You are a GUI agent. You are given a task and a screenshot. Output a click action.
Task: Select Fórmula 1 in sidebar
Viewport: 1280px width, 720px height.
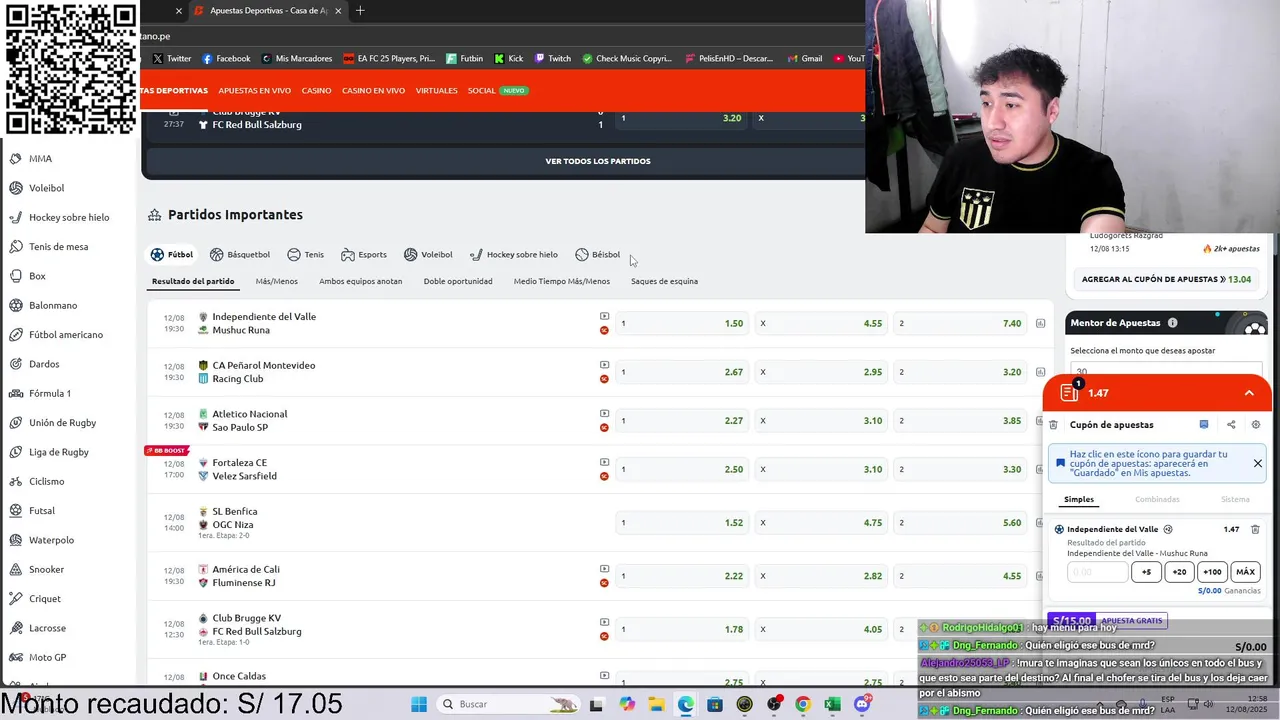(50, 393)
